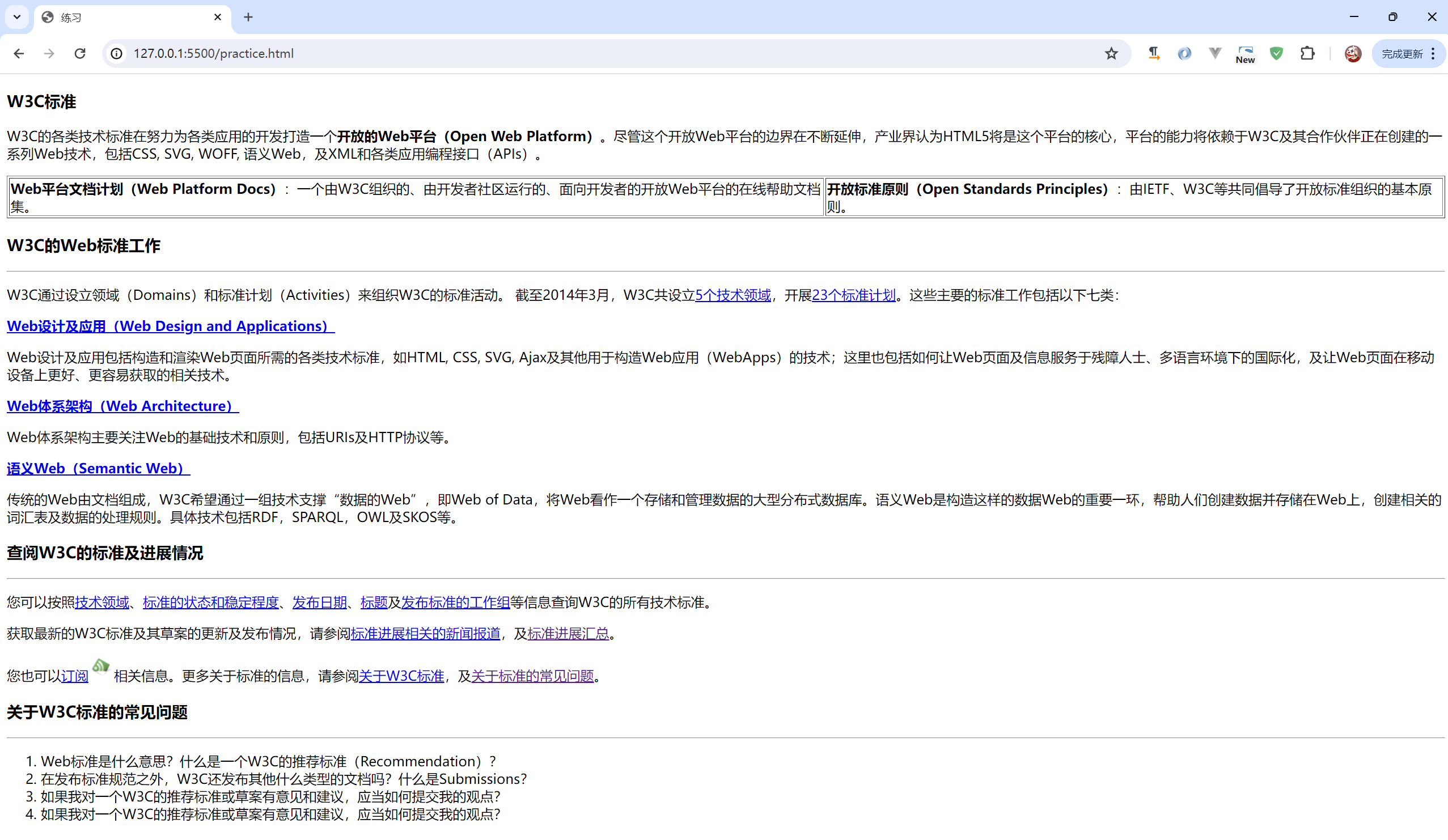Click the 完成更新 update button
Screen dimensions: 1448x840
coord(1401,53)
